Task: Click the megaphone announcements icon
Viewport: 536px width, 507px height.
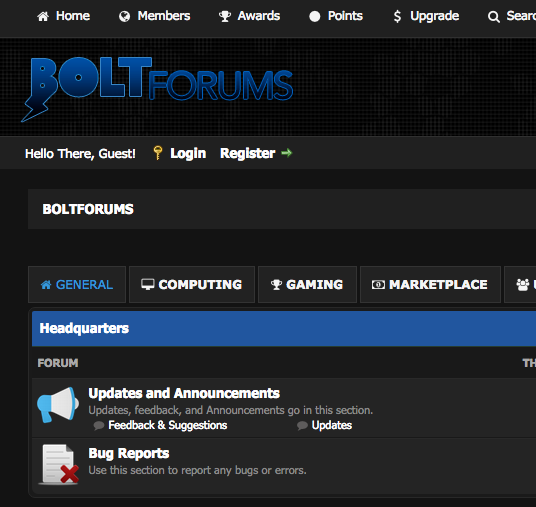Action: tap(58, 405)
